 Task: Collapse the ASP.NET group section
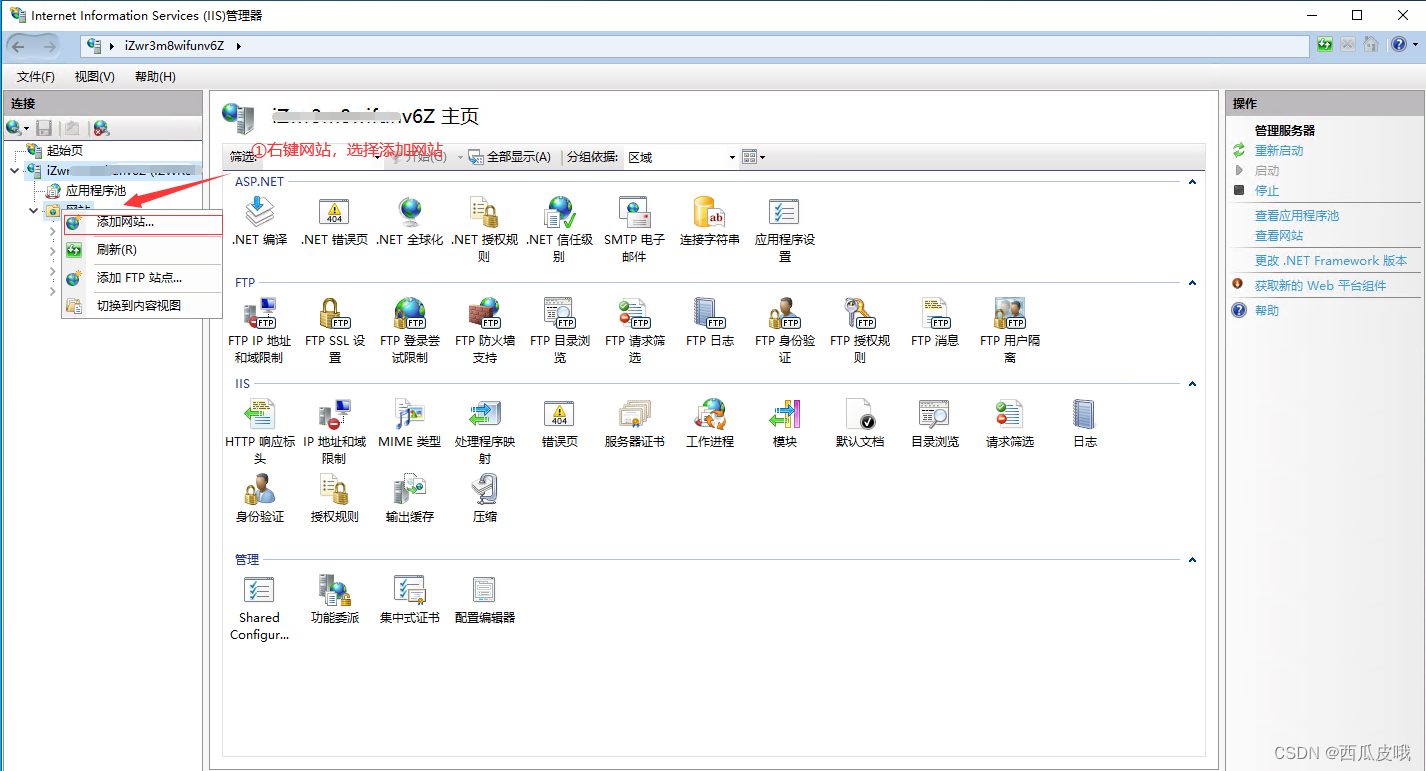click(x=1192, y=182)
